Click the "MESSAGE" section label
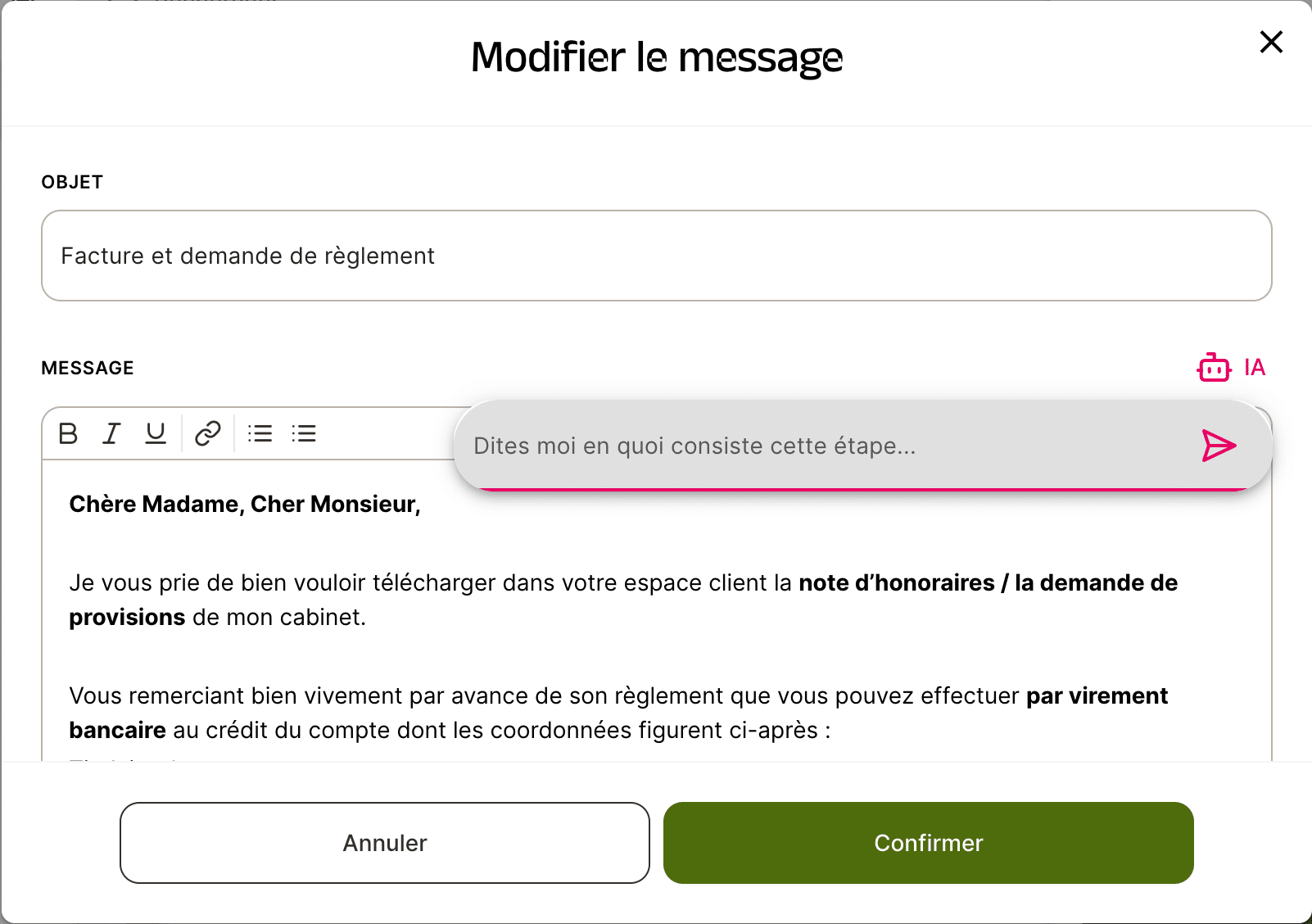 tap(88, 368)
